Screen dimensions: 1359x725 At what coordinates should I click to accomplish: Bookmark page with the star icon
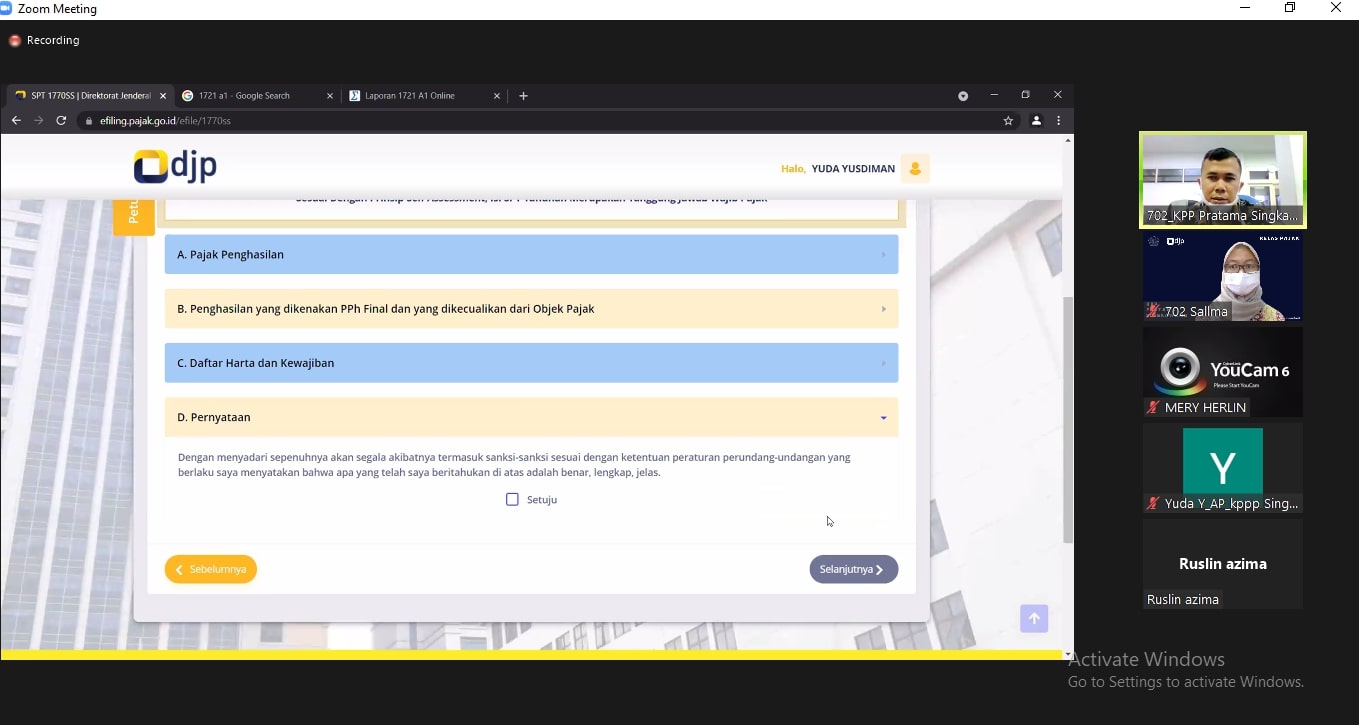point(1008,121)
